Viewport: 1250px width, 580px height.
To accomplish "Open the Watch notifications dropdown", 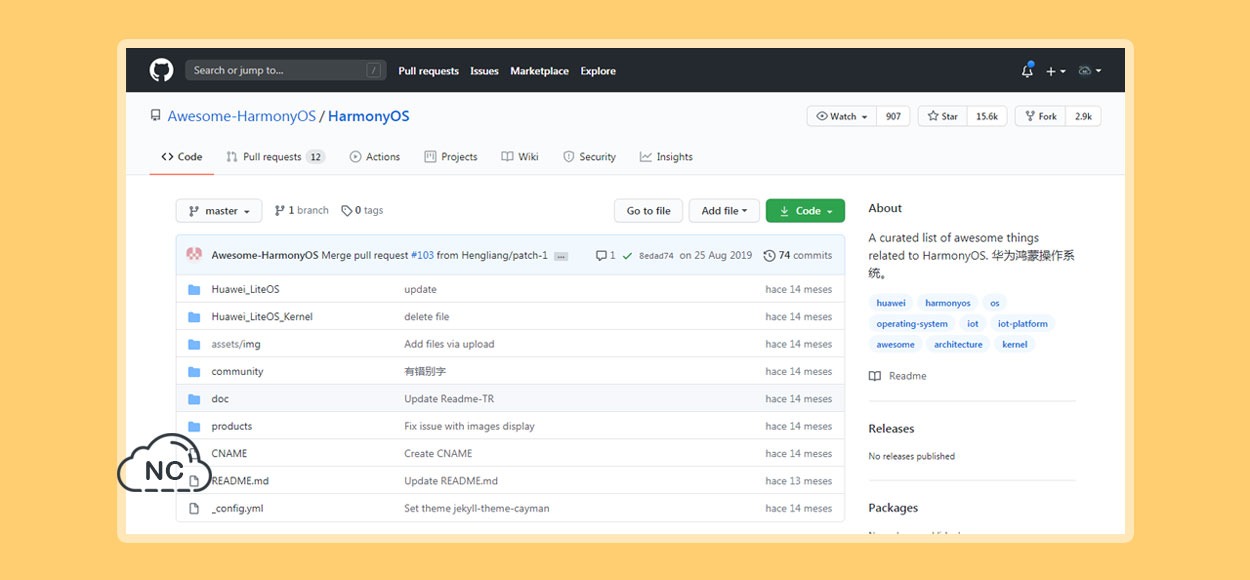I will pyautogui.click(x=842, y=116).
